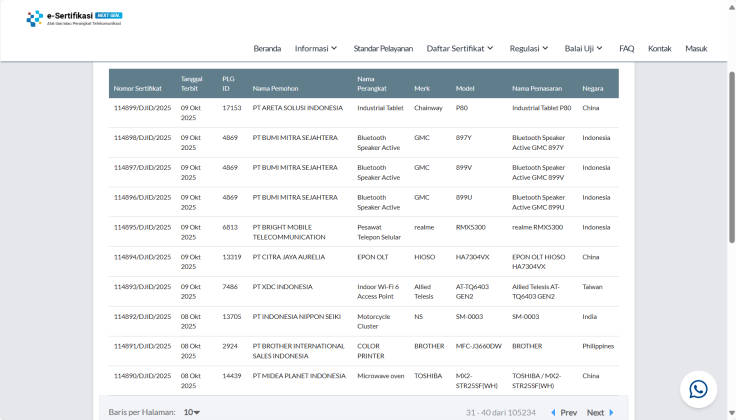
Task: Click the Masuk login link
Action: coord(696,48)
